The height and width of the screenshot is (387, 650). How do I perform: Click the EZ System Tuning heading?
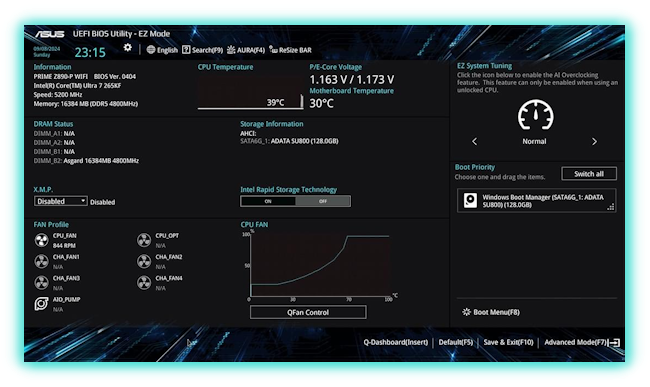coord(484,66)
